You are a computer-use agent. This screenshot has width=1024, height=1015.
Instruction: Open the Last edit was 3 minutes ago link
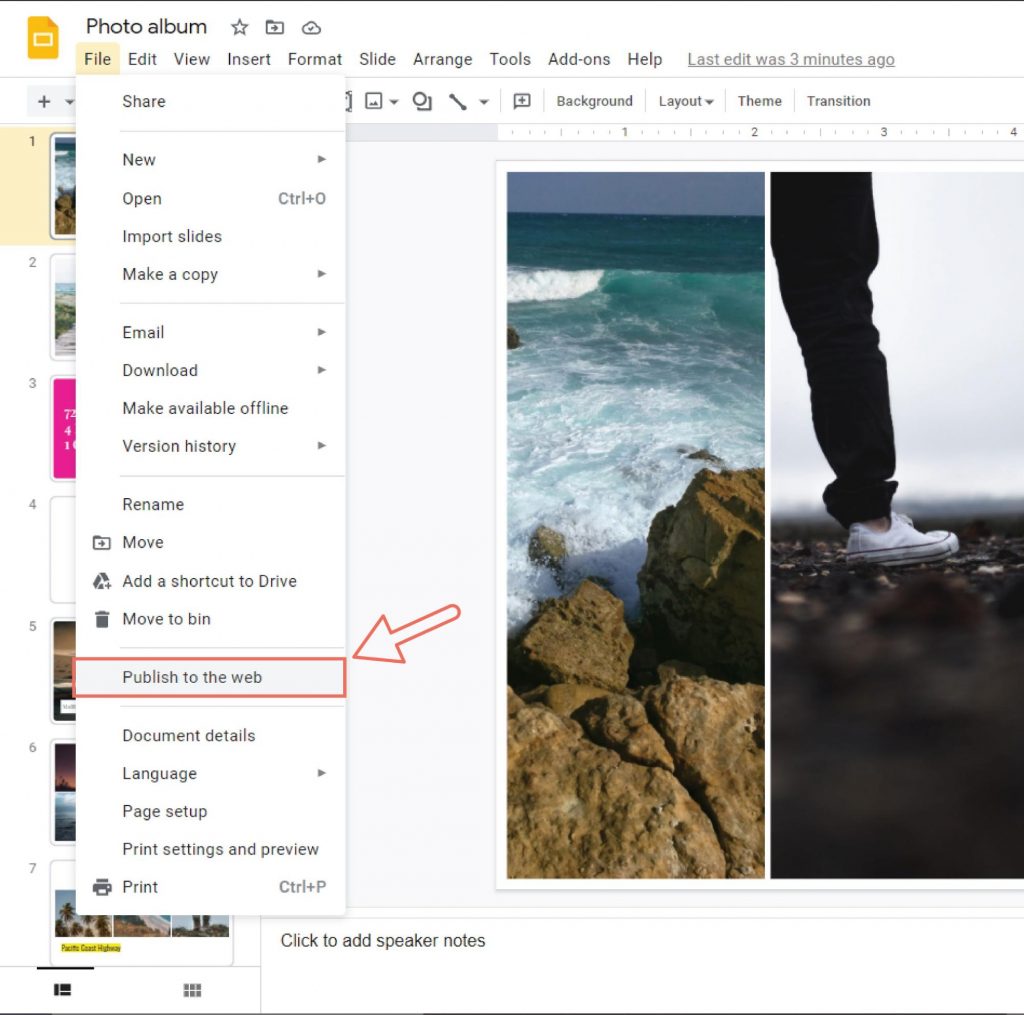pyautogui.click(x=791, y=59)
